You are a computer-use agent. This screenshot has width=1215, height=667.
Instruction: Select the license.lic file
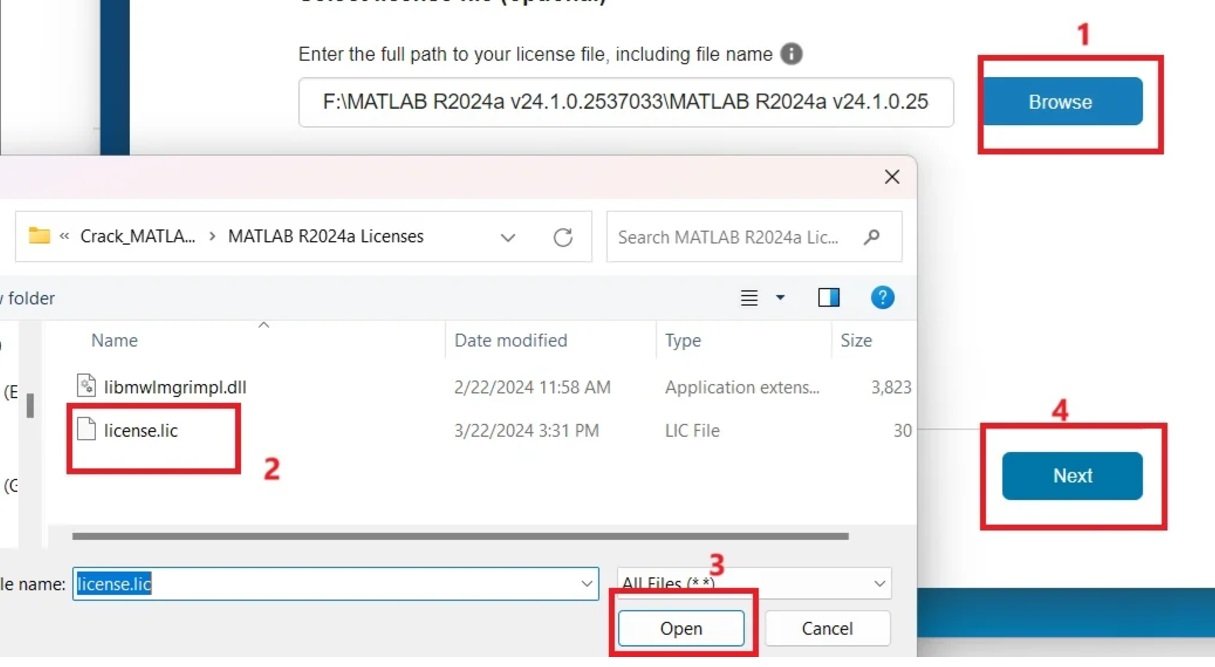click(x=141, y=431)
